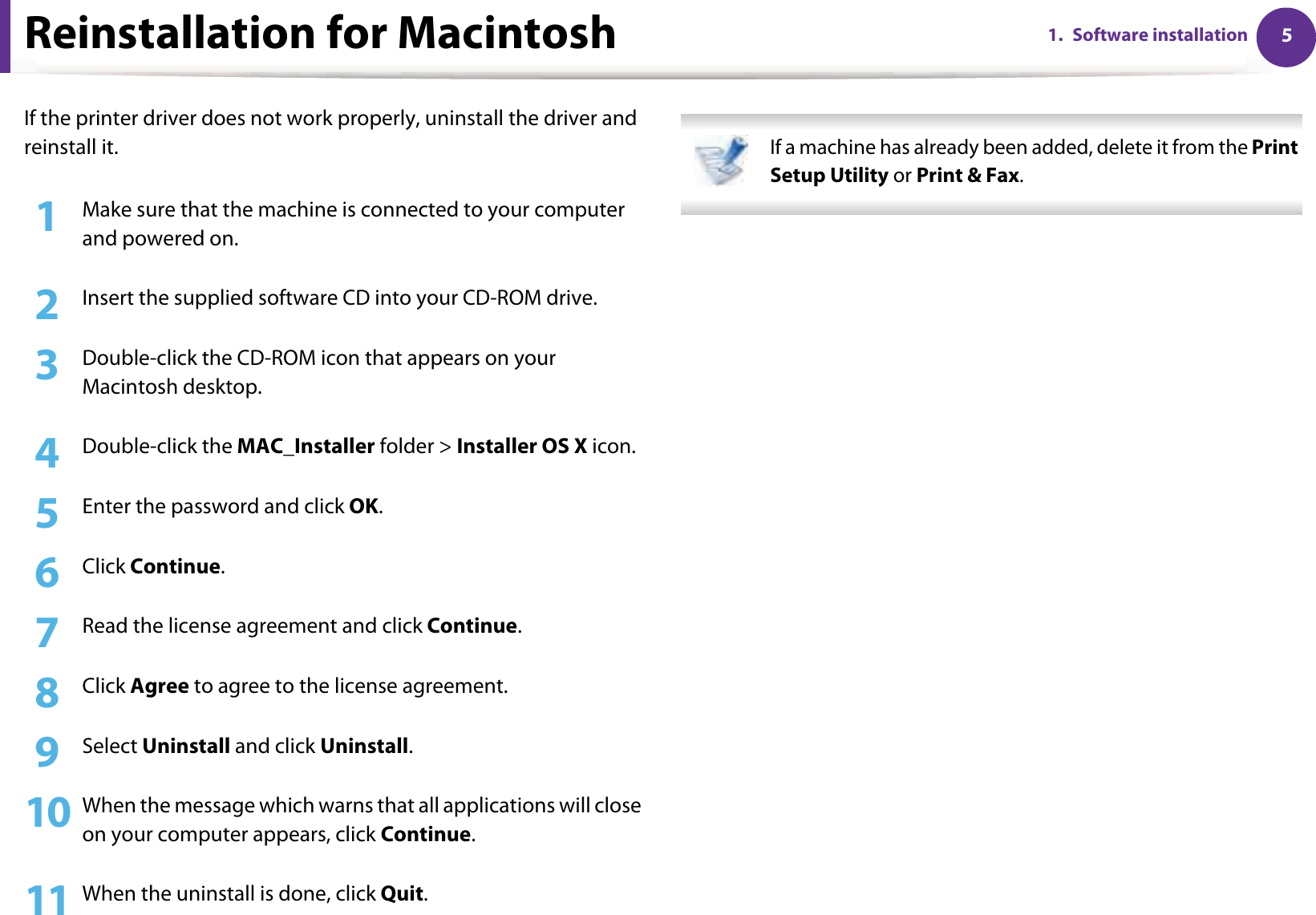Click the intro paragraph about the printer driver
The height and width of the screenshot is (915, 1316).
coord(330,132)
